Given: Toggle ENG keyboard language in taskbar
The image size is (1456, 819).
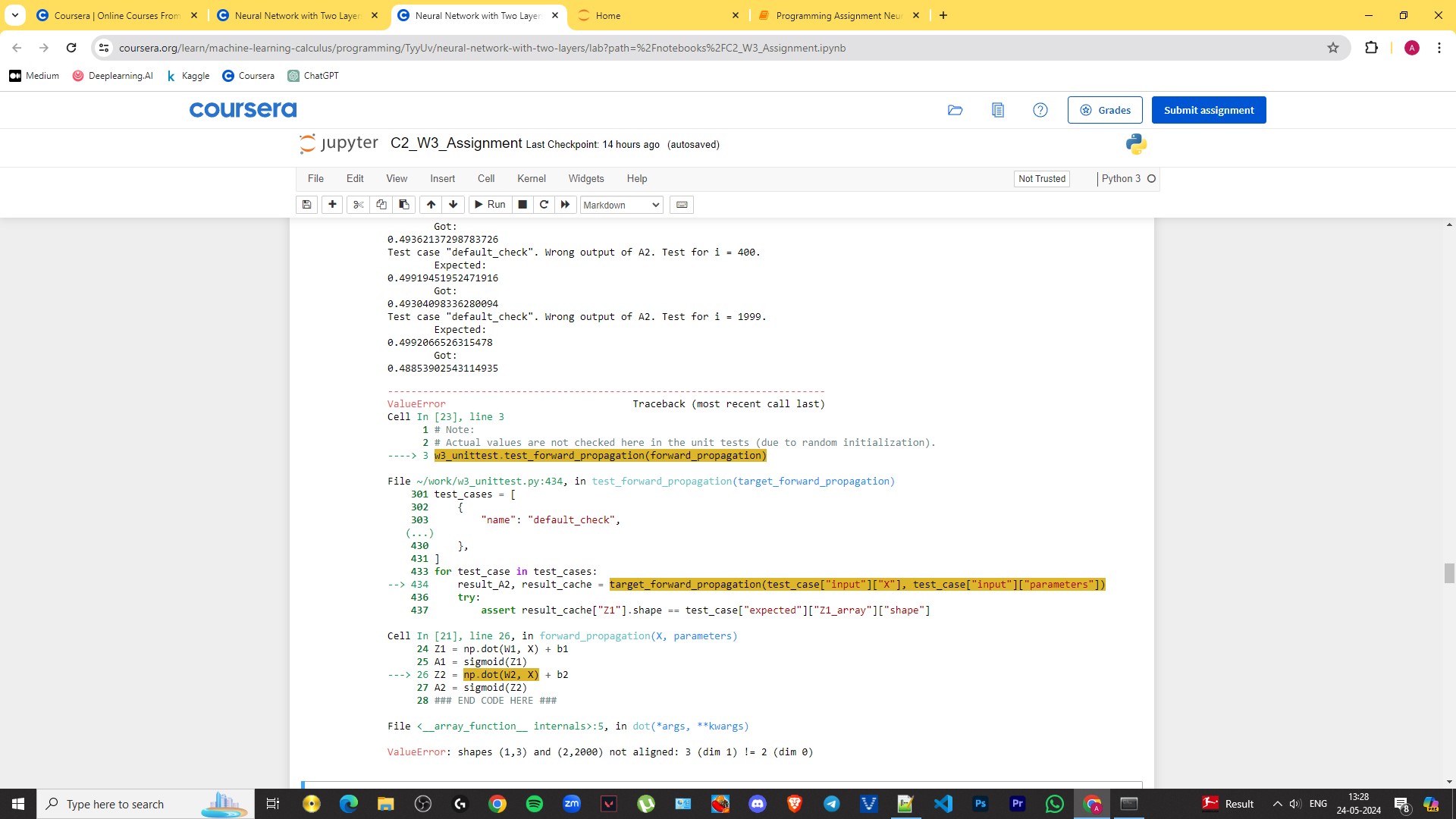Looking at the screenshot, I should tap(1318, 804).
